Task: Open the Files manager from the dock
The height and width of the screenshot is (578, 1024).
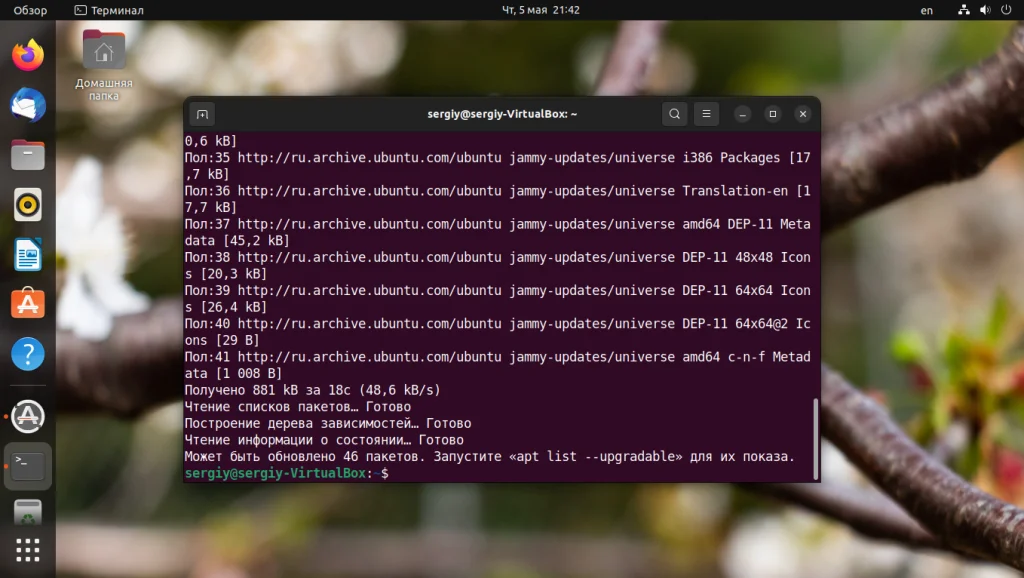Action: 27,154
